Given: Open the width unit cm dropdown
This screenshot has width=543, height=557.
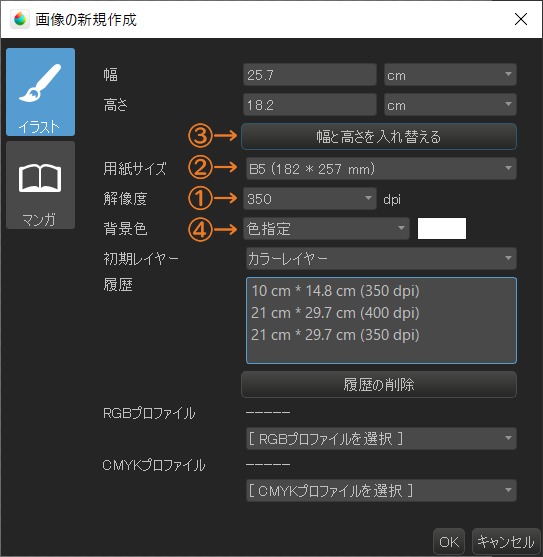Looking at the screenshot, I should [x=450, y=75].
